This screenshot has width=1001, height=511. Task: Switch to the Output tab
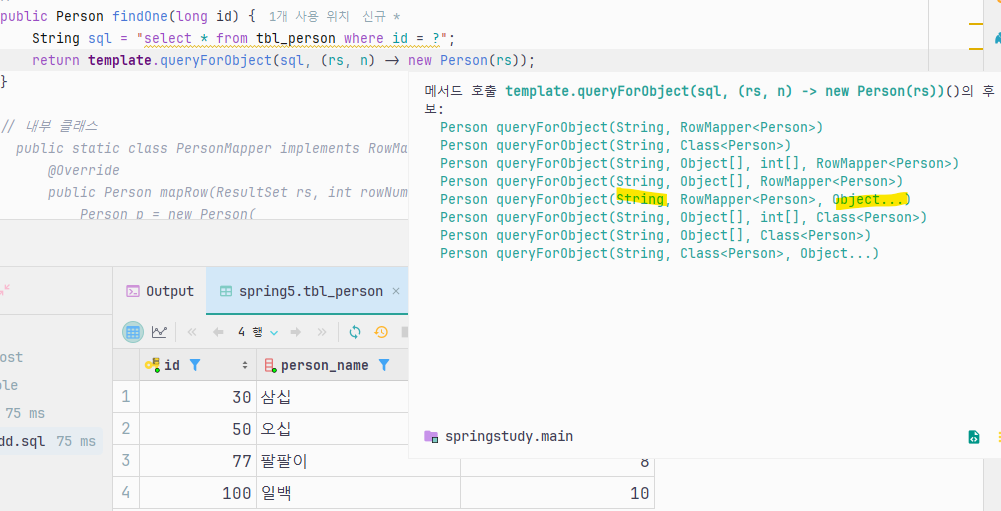click(160, 291)
